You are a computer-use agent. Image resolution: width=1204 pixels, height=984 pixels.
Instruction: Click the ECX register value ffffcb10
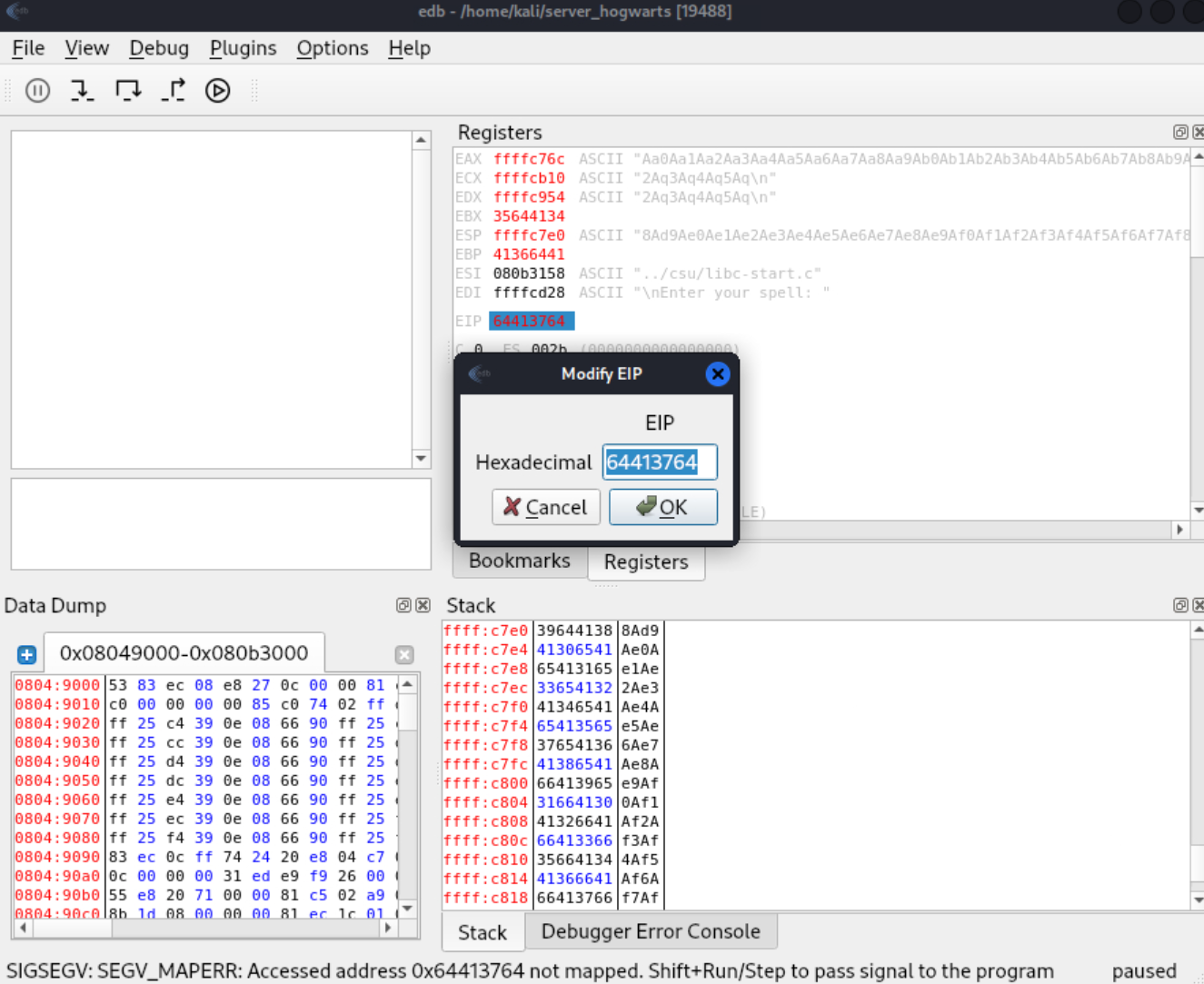coord(529,178)
